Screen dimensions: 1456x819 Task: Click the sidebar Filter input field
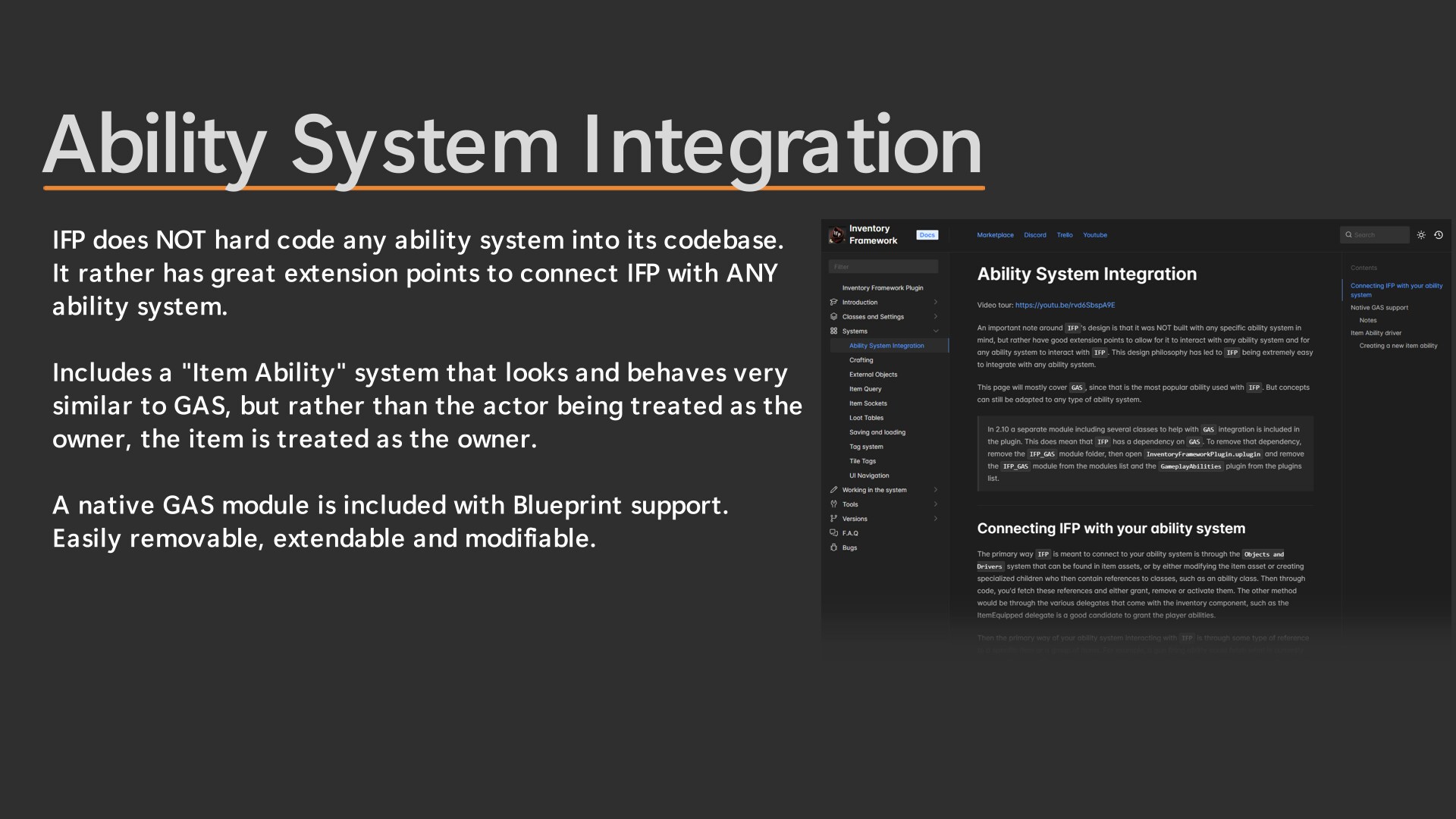883,267
